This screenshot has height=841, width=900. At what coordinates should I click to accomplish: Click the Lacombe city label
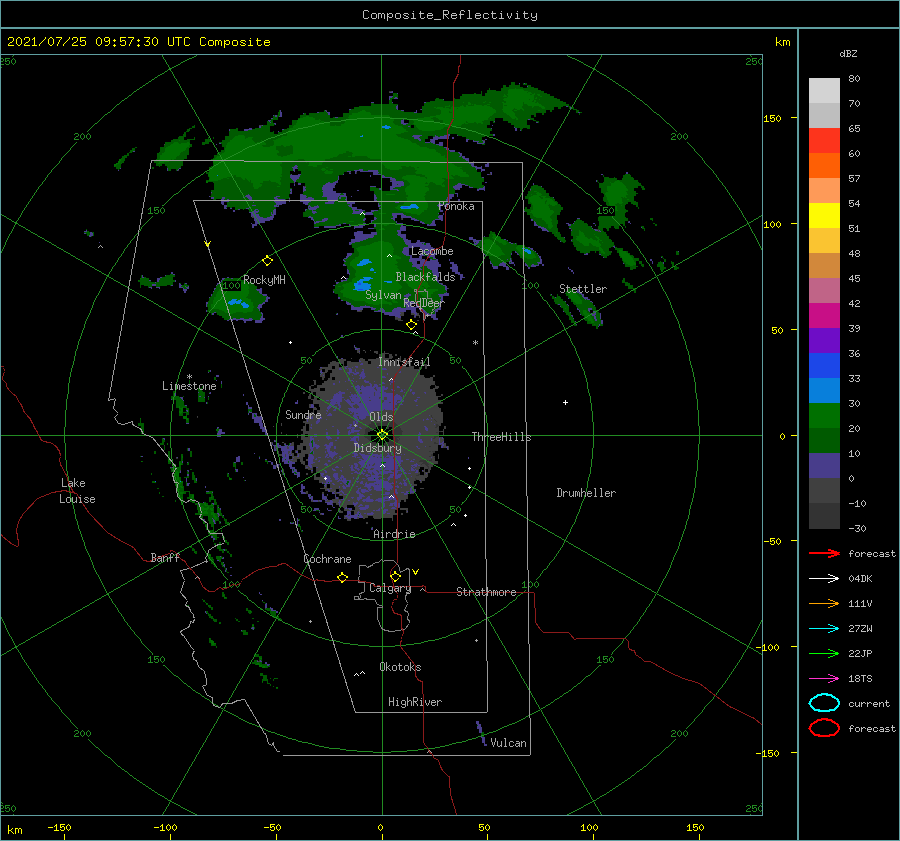(x=432, y=251)
